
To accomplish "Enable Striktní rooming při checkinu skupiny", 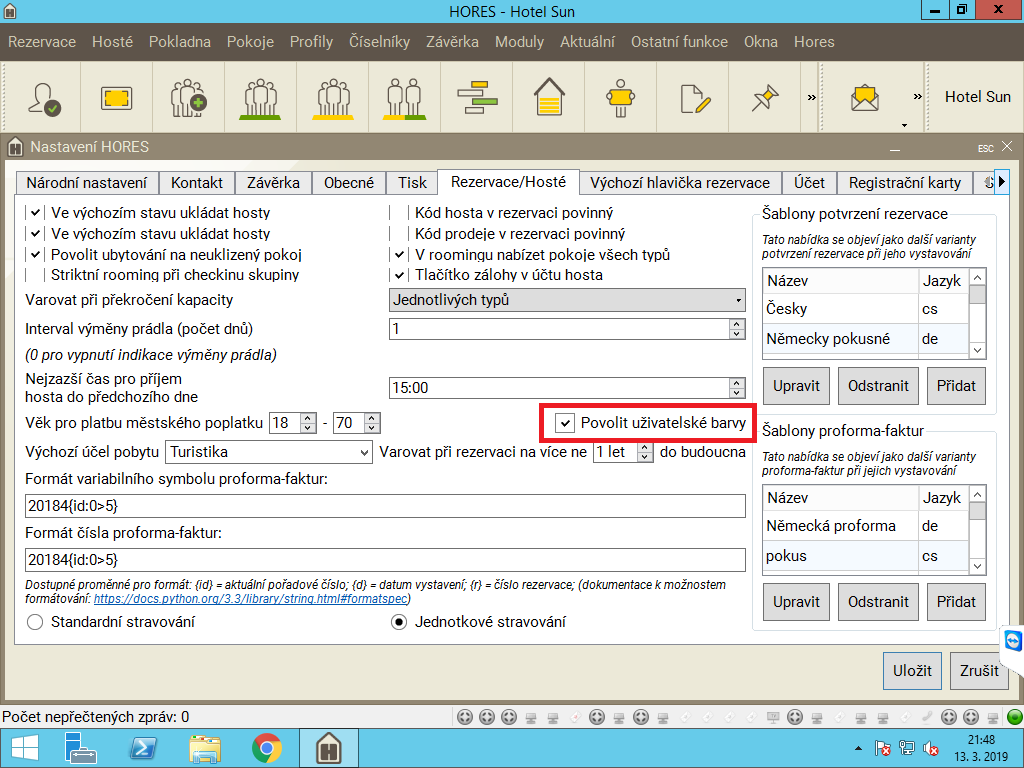I will pos(36,275).
